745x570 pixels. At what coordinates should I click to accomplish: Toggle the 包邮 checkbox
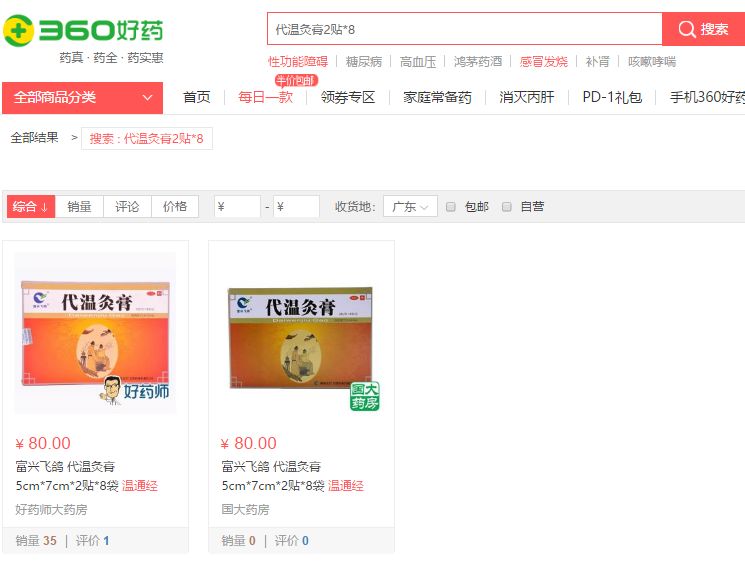pos(450,207)
